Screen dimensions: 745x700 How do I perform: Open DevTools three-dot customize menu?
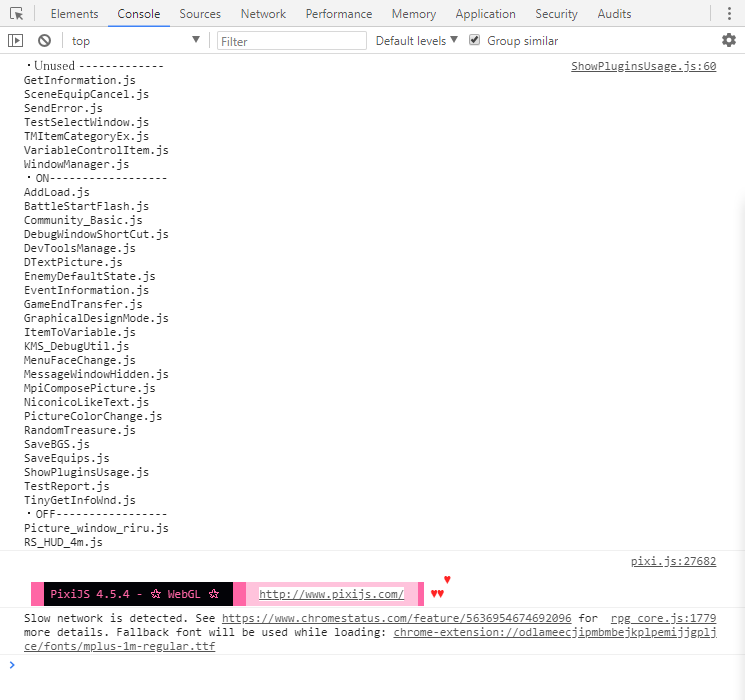click(729, 13)
